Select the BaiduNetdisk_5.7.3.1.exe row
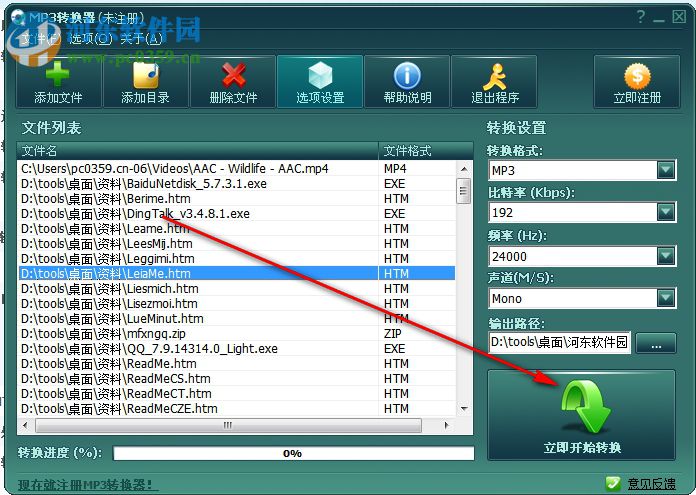The image size is (696, 495). (237, 184)
